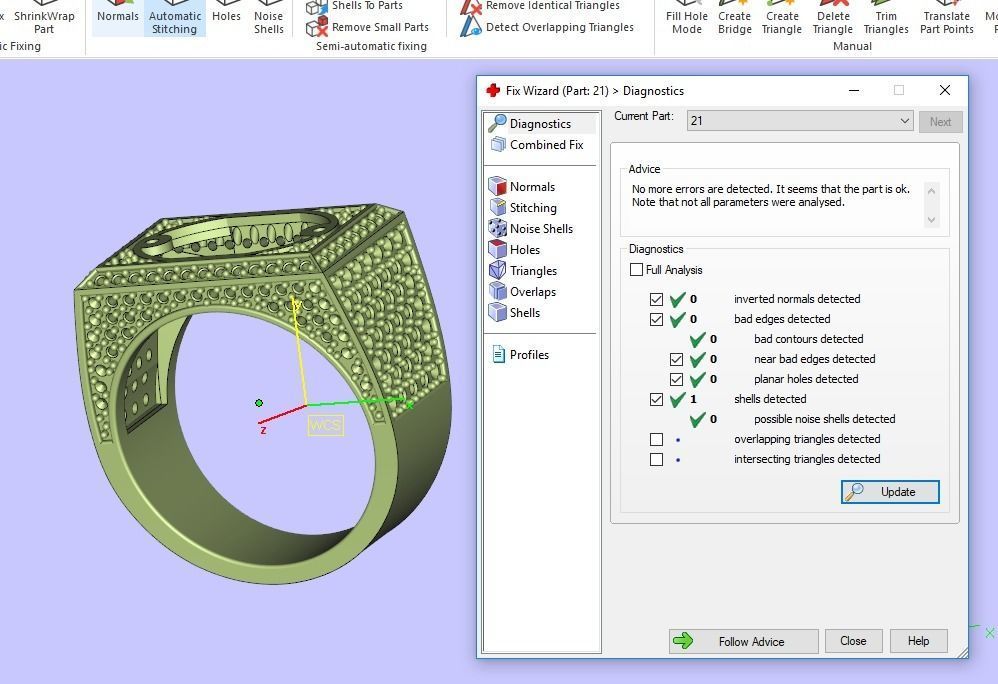Select the ShrinkWrap Part ribbon tool
Screen dimensions: 998x684
point(44,19)
